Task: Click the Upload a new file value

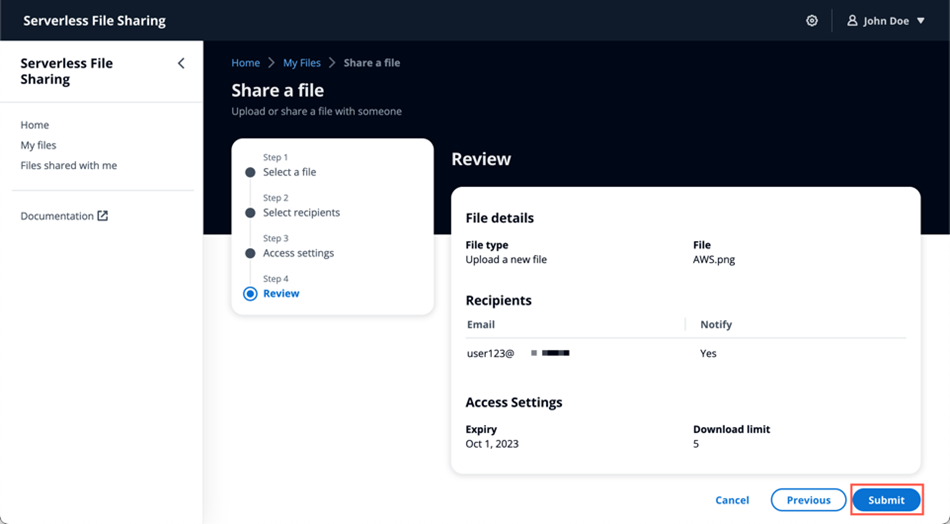Action: (x=506, y=259)
